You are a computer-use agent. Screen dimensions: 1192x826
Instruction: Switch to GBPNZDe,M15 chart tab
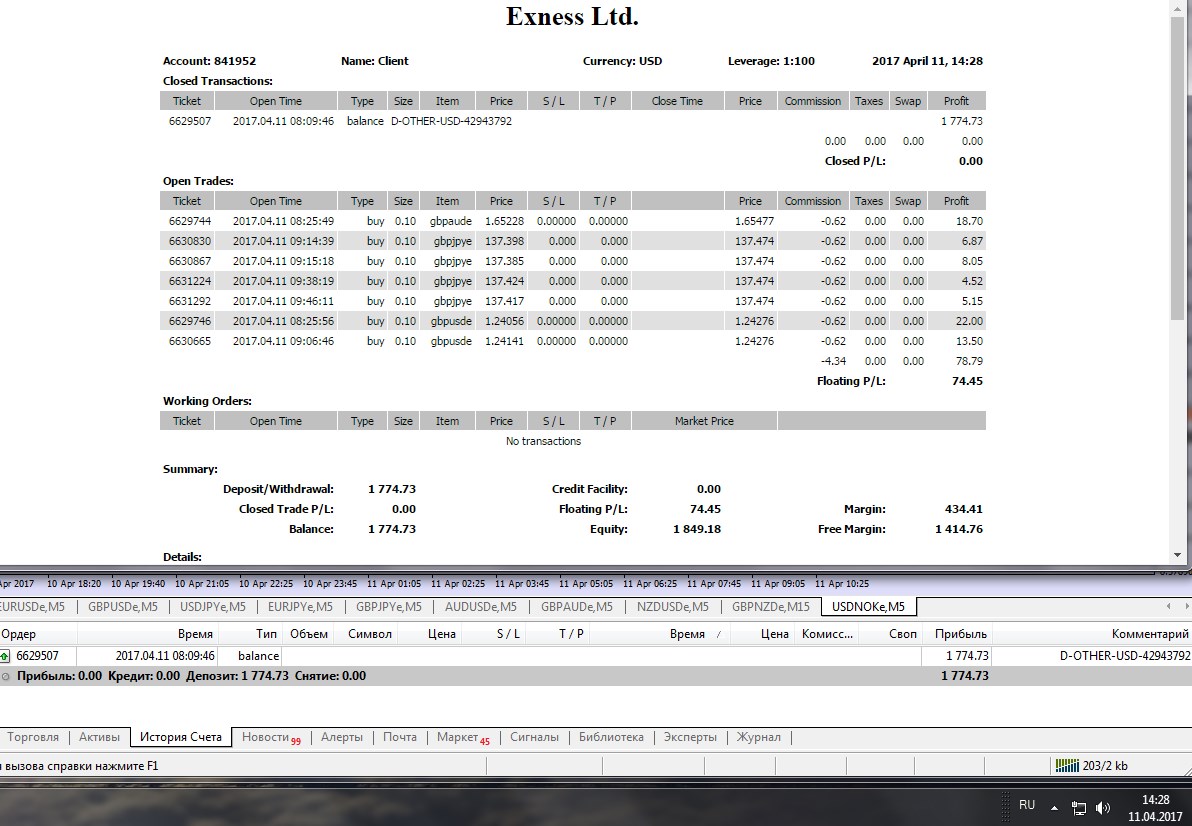click(770, 606)
